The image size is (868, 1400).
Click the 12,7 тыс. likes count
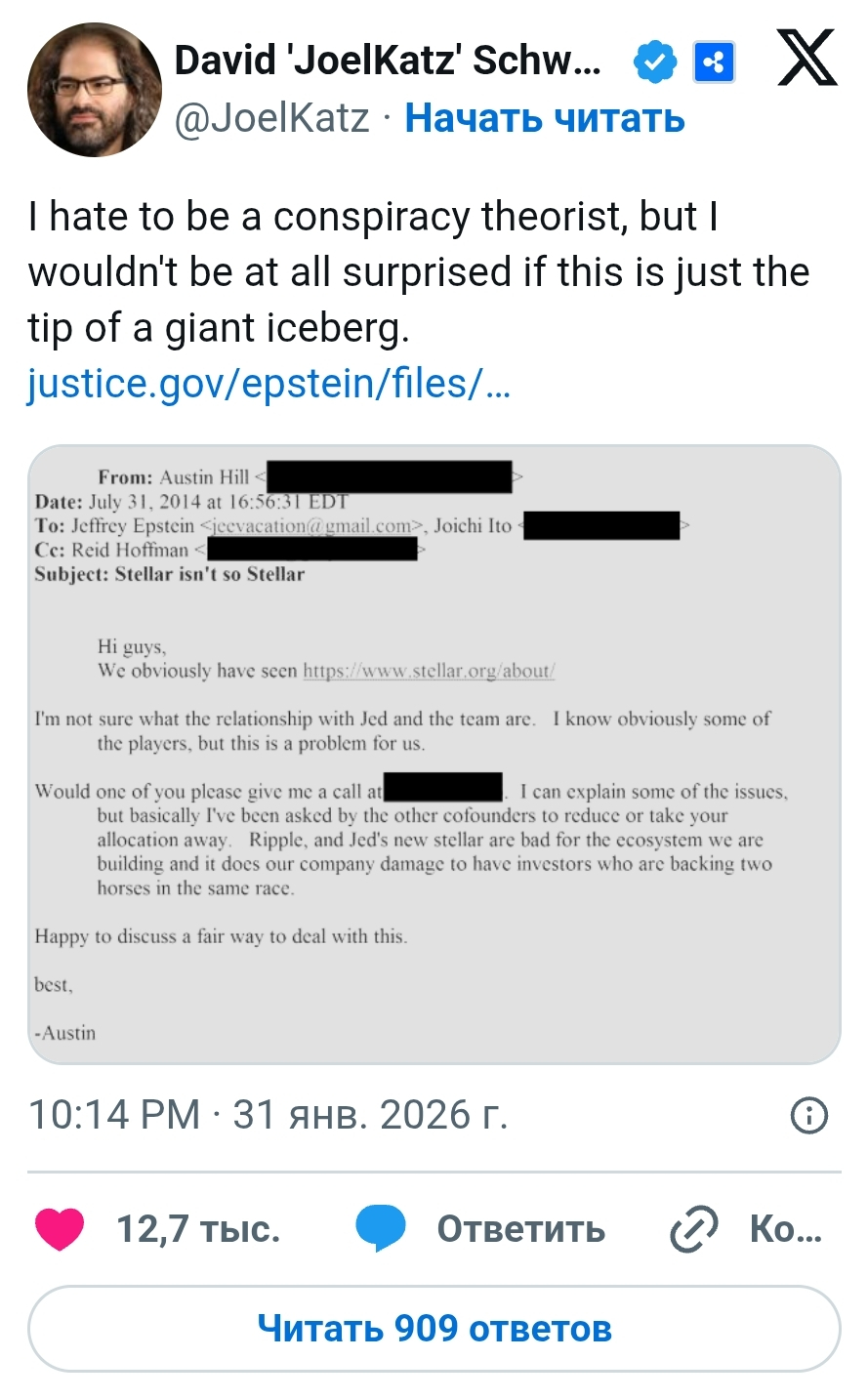tap(198, 1228)
